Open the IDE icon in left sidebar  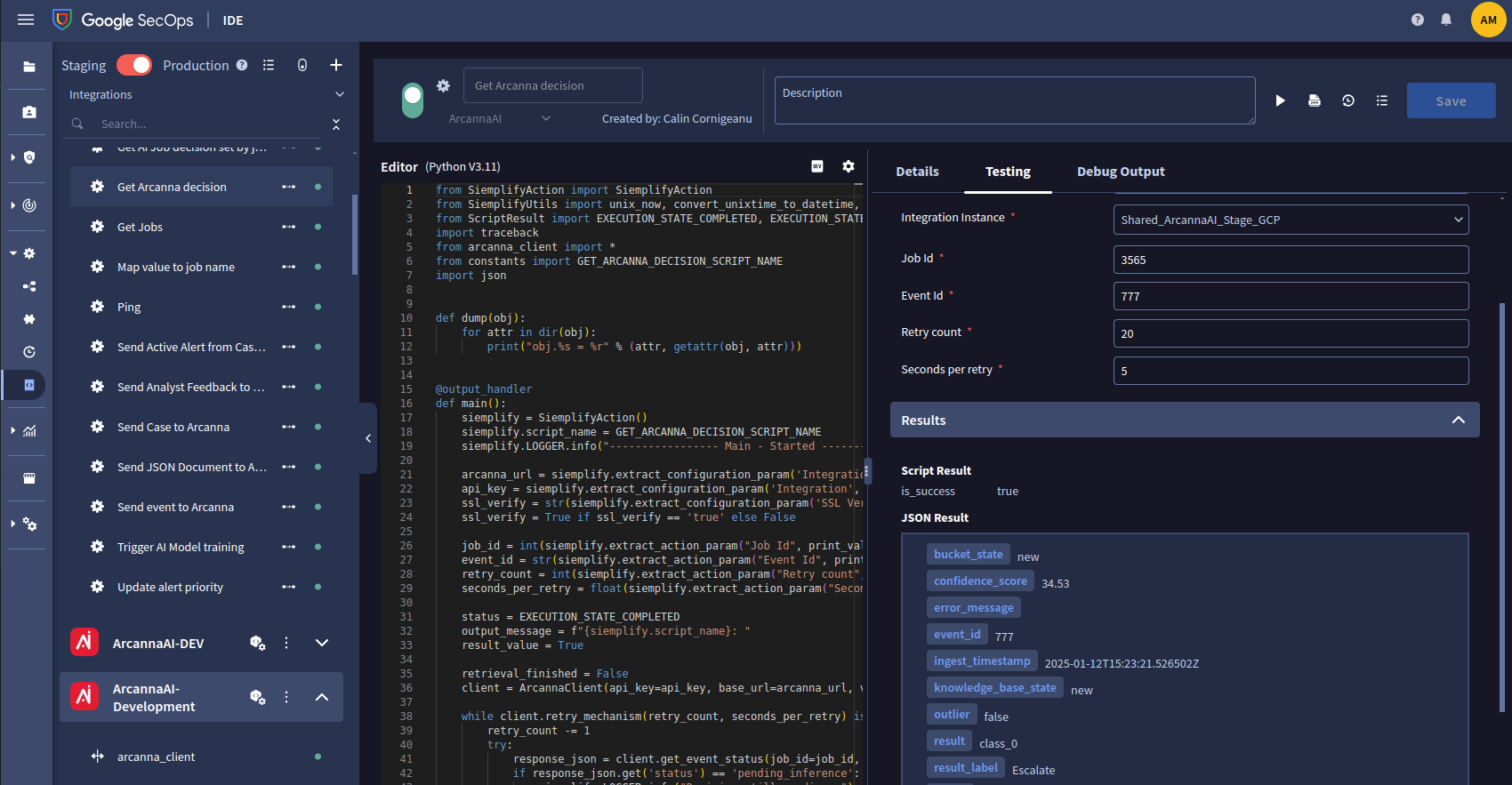tap(29, 385)
